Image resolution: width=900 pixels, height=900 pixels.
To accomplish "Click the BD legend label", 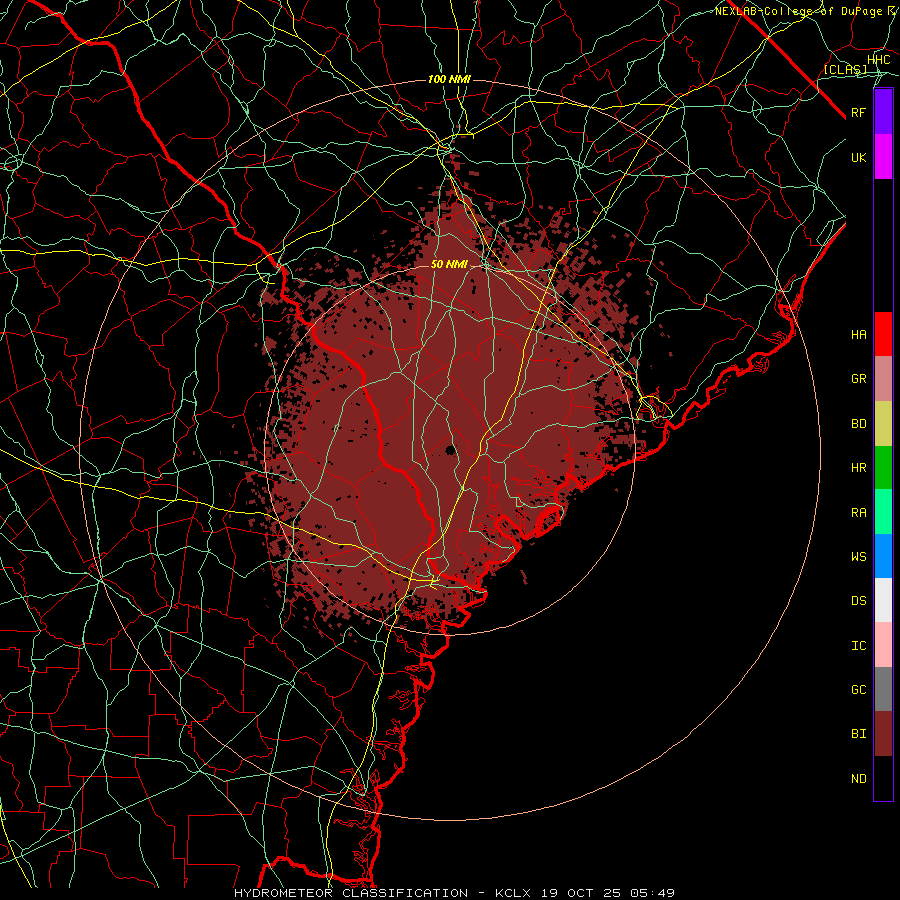I will pyautogui.click(x=859, y=424).
